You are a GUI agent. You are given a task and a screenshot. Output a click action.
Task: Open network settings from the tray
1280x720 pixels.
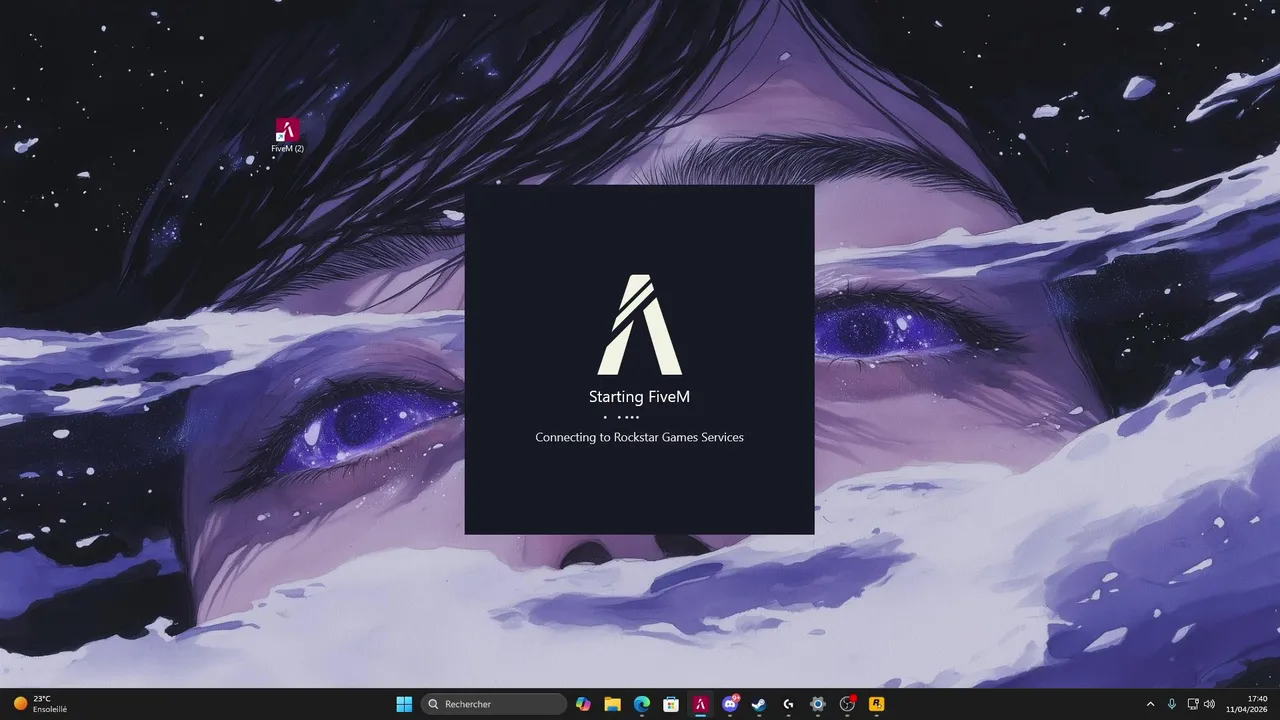[x=1193, y=704]
